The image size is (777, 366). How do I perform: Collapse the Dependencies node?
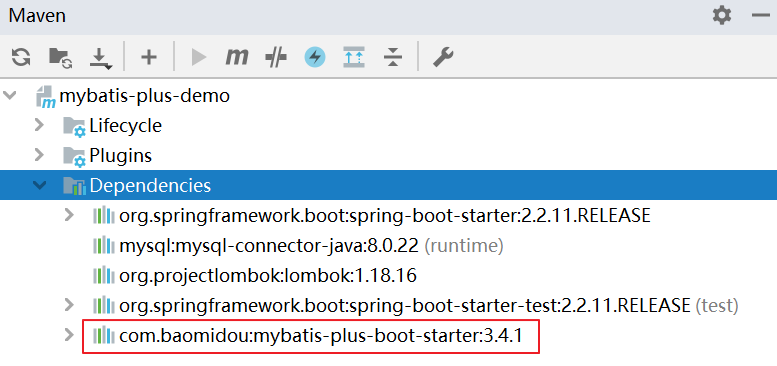coord(39,185)
